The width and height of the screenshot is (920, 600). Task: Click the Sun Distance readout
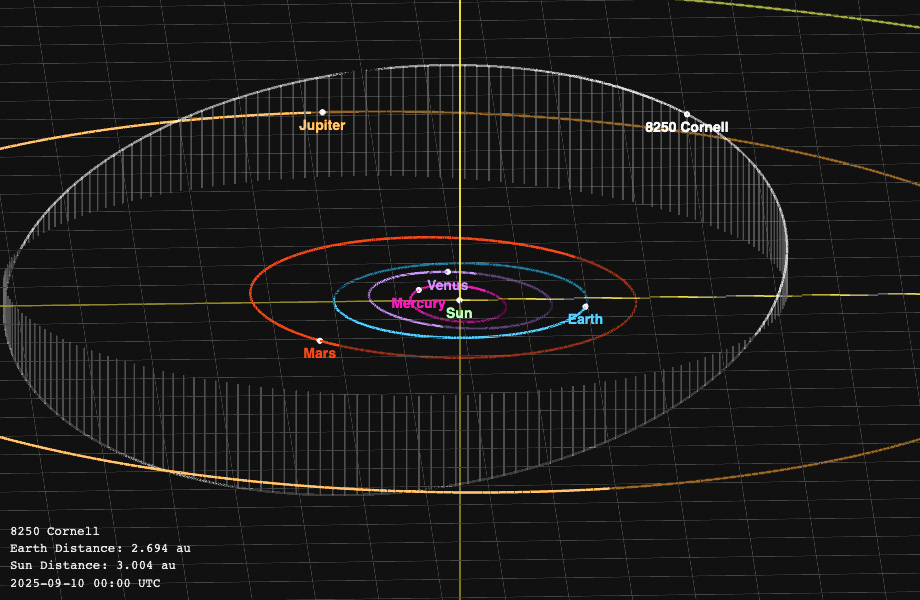coord(92,566)
